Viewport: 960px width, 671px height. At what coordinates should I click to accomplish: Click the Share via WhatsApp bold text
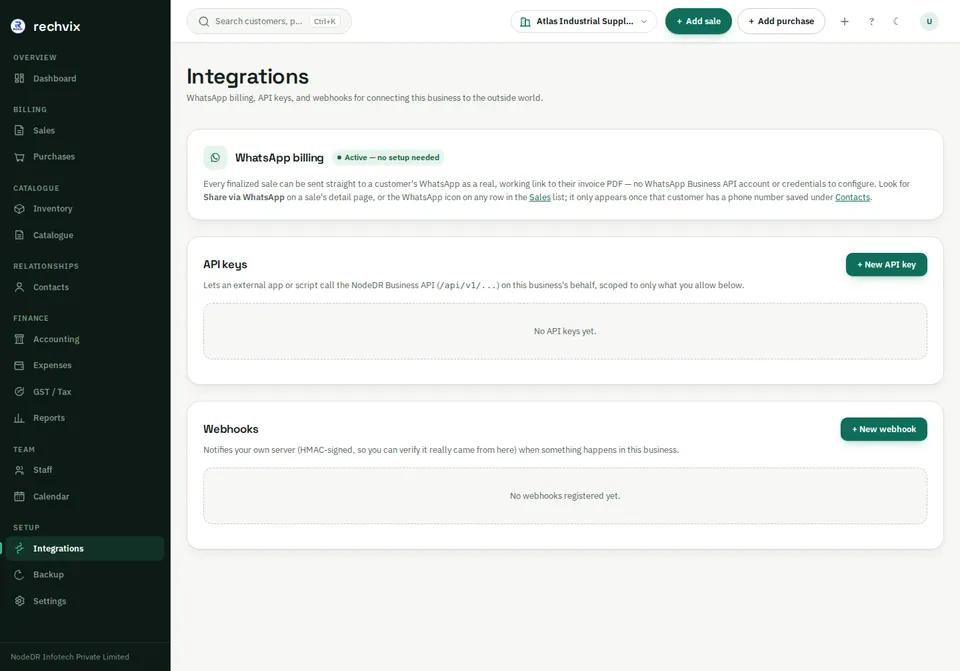244,197
